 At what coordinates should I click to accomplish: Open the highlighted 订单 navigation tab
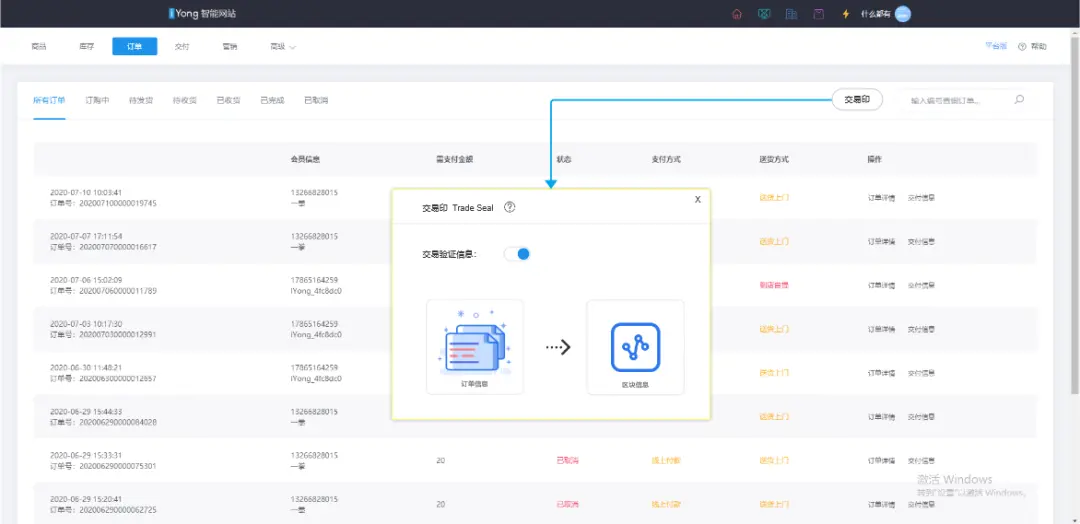pos(134,47)
